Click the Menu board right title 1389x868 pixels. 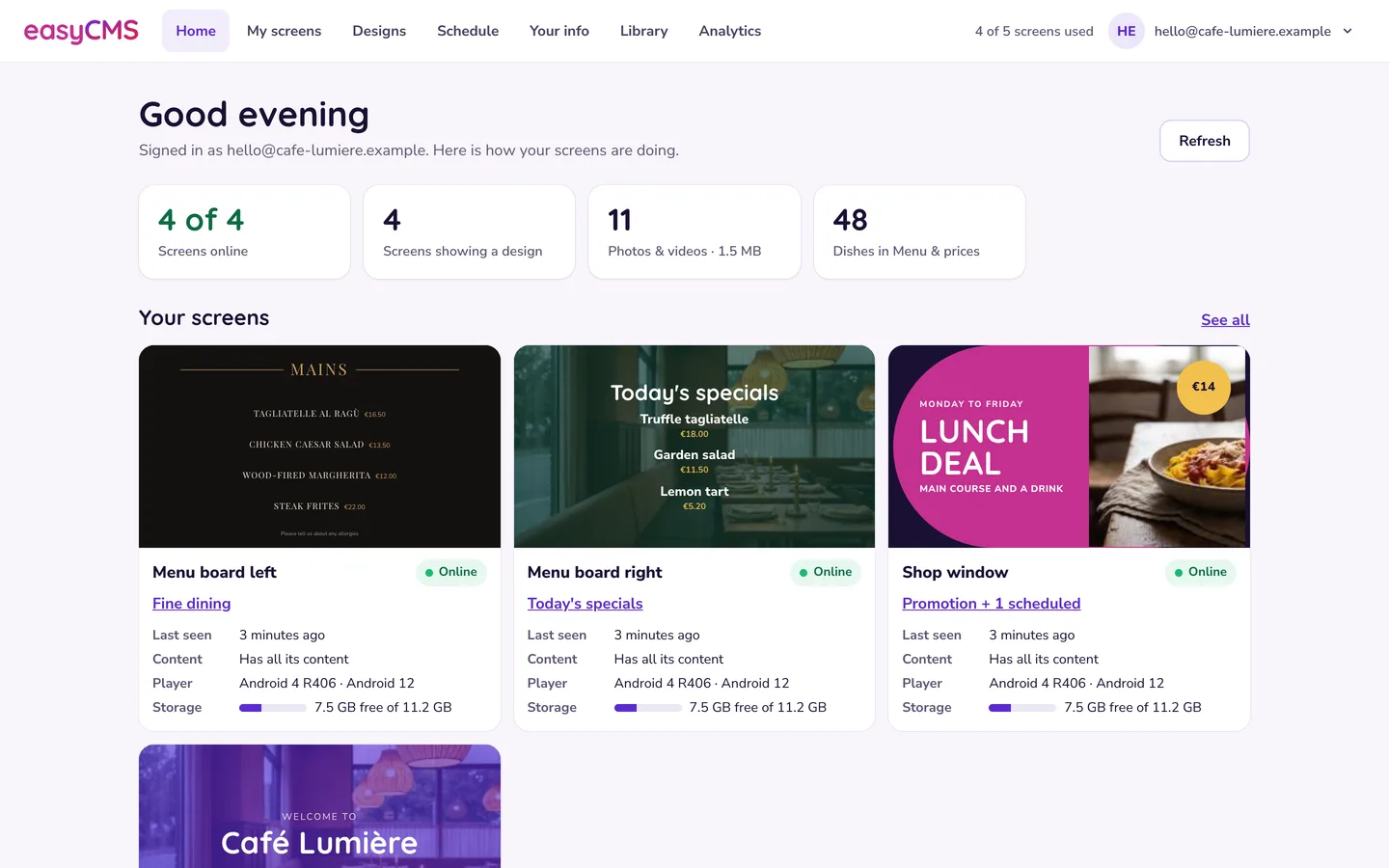594,572
